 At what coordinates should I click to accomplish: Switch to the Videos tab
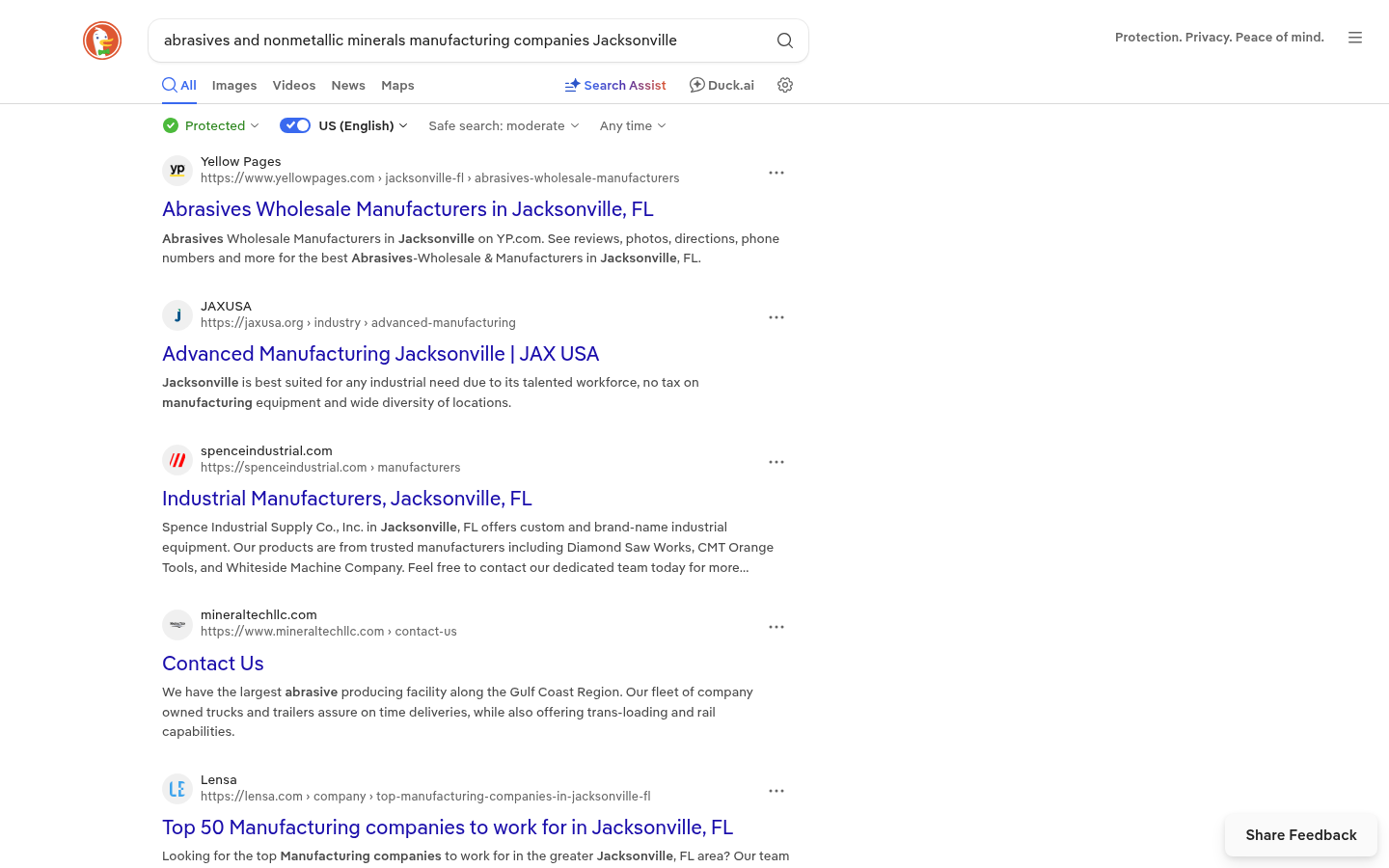[294, 85]
